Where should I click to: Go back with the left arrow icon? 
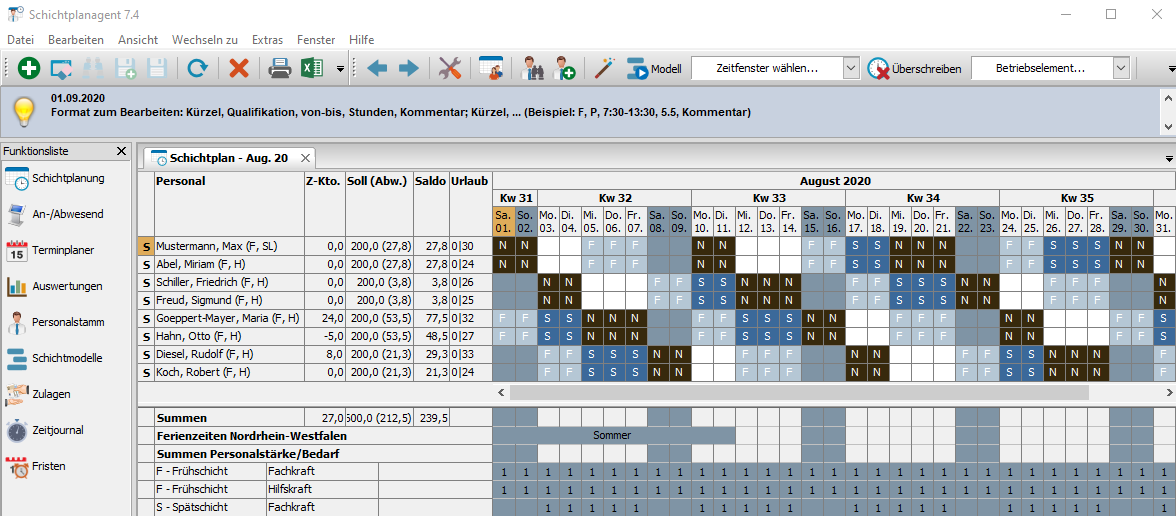(x=377, y=69)
